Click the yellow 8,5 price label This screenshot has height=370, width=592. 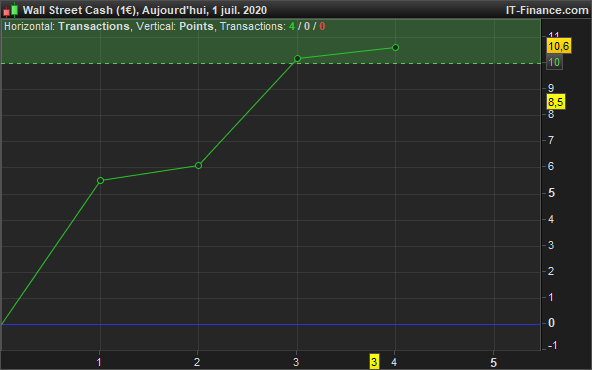click(x=556, y=102)
